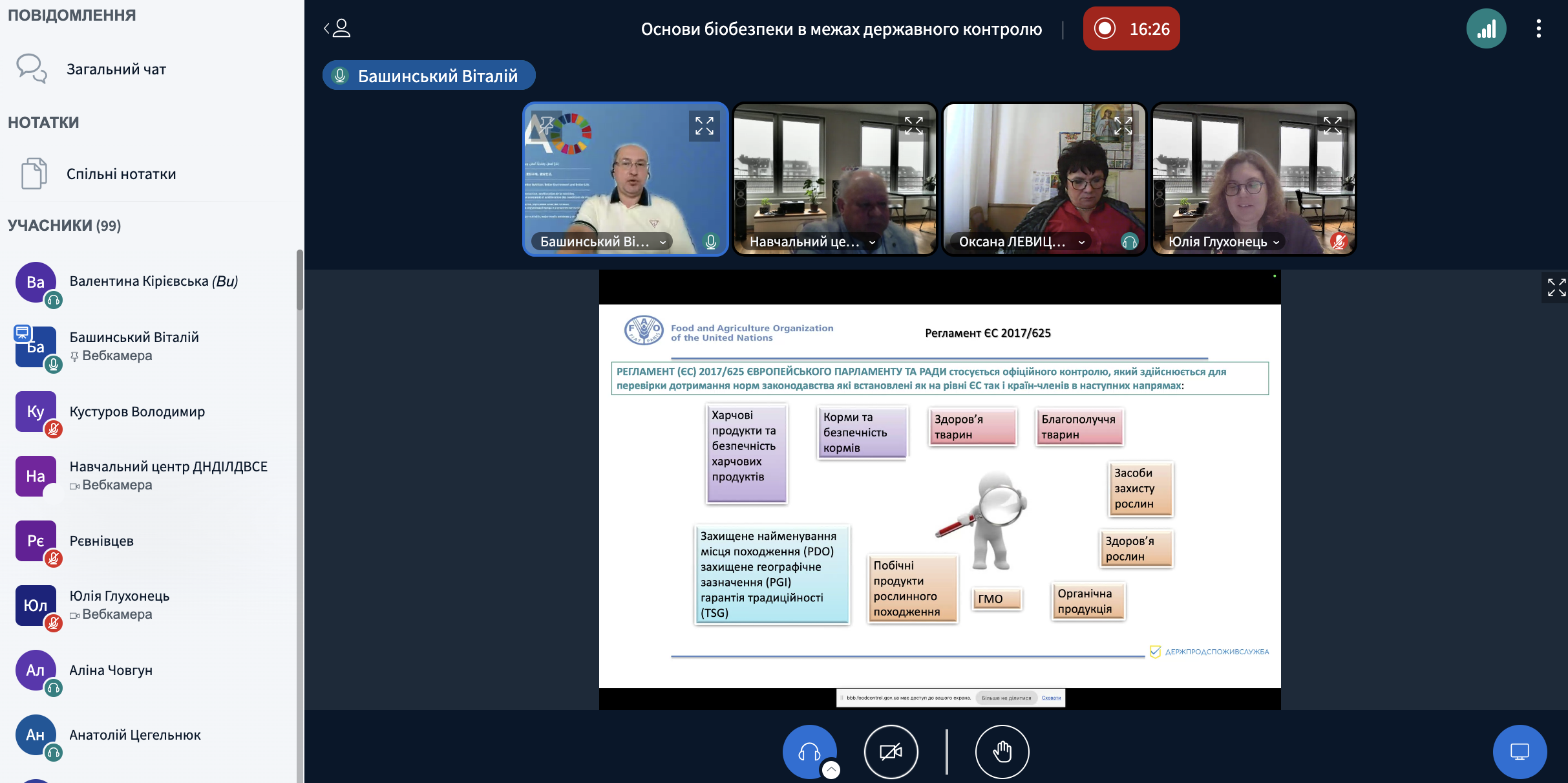Click the recording indicator showing 16:26

pos(1131,28)
